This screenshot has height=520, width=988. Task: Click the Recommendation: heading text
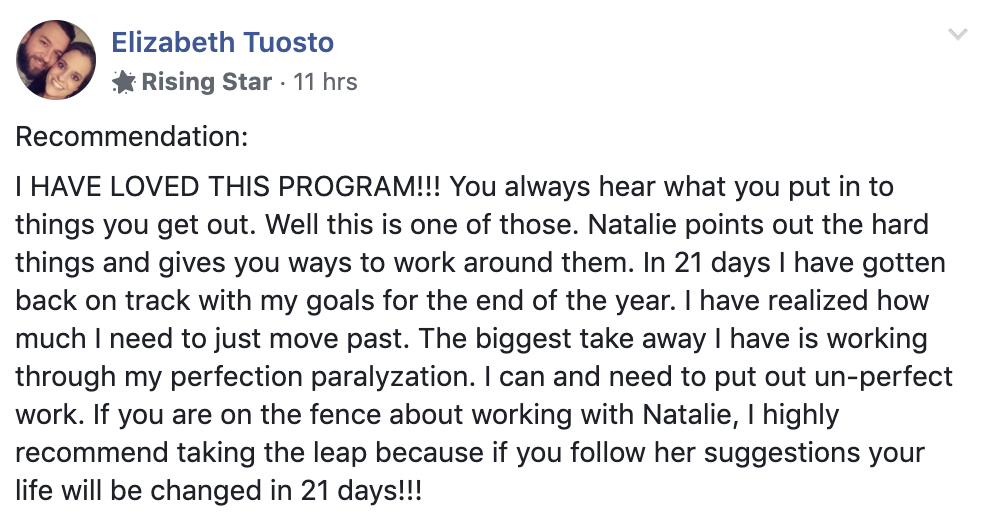point(132,136)
